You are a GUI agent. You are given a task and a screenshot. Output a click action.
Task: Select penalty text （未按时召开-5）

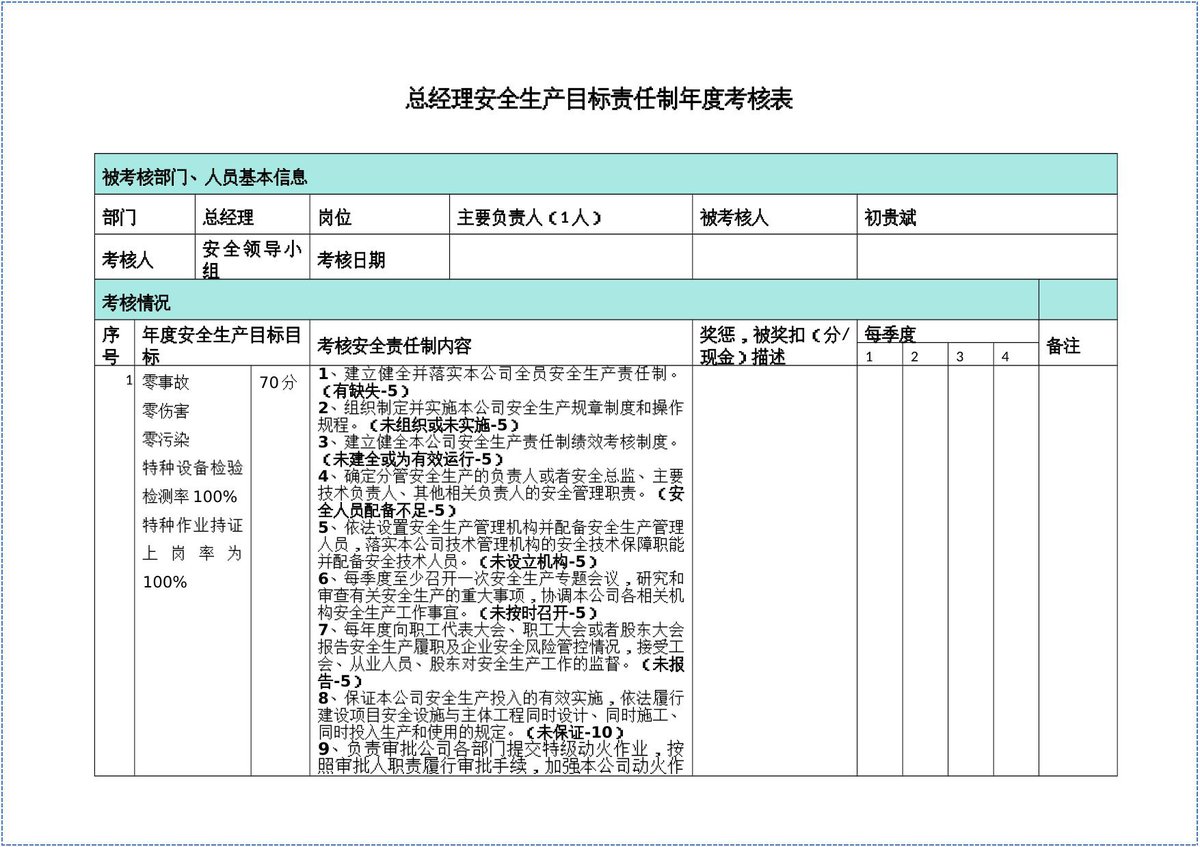(x=538, y=612)
